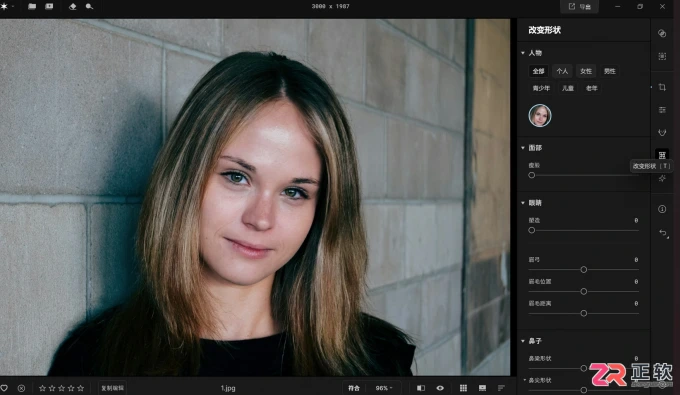Screen dimensions: 680x395
Task: Filter people by 儿童
Action: (x=568, y=88)
